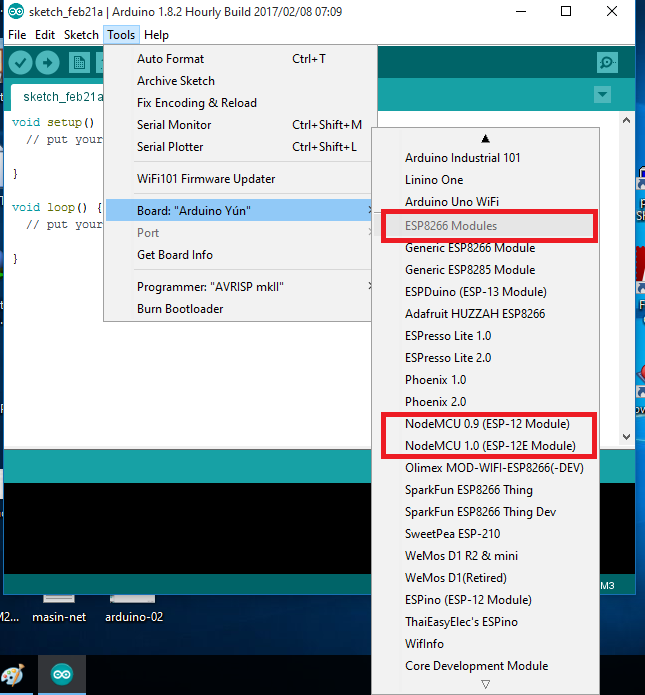Choose ESPino (ESP-12 Module) board
Screen dimensions: 645x695
tap(485, 600)
